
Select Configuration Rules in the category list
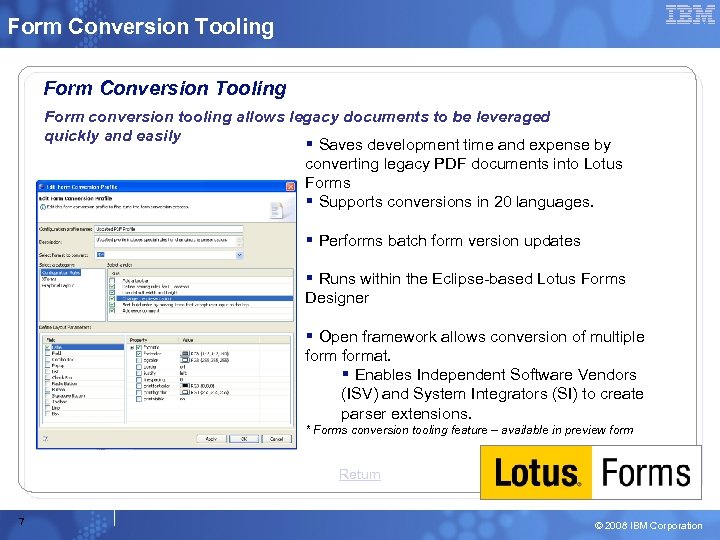[x=61, y=273]
